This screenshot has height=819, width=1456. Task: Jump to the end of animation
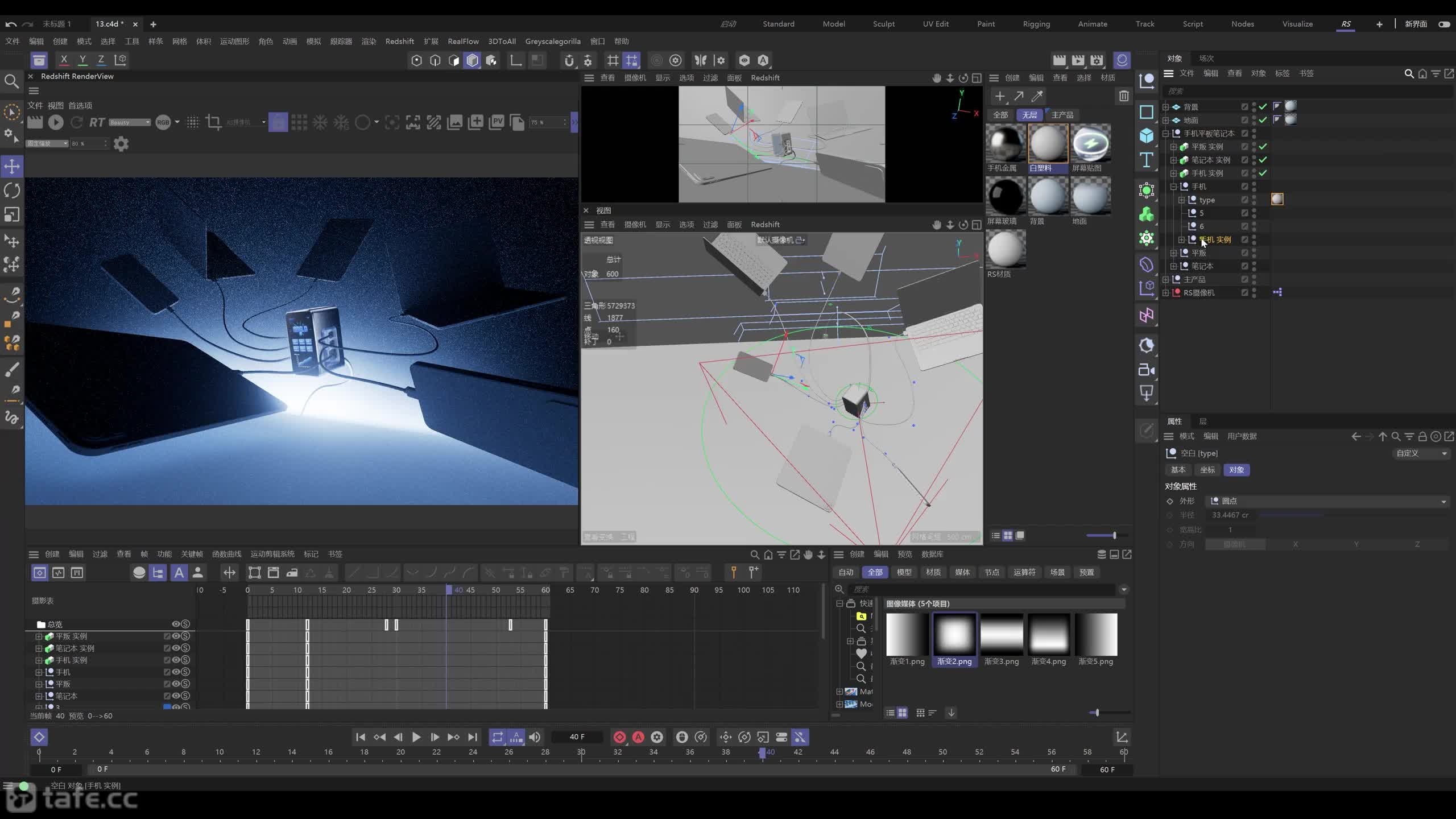473,737
